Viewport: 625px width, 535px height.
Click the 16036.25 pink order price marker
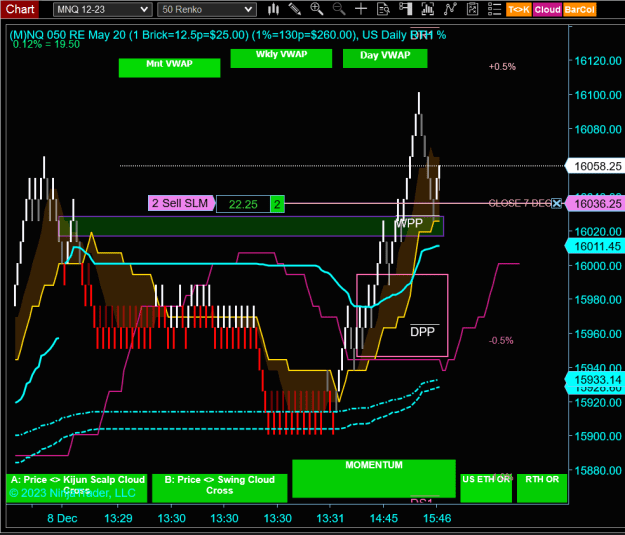(594, 204)
